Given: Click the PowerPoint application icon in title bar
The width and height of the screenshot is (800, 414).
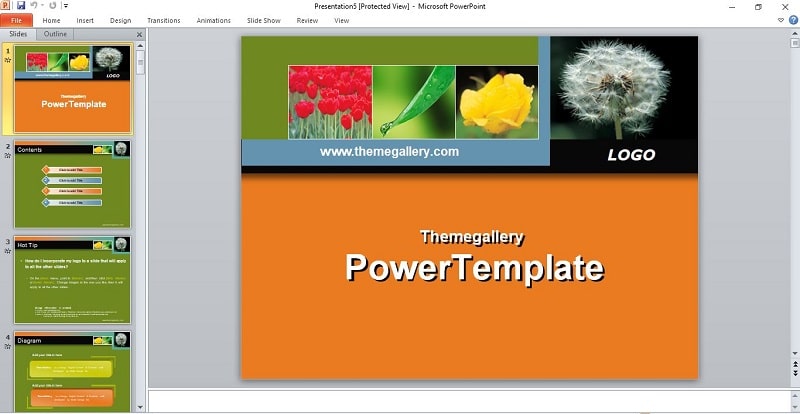Looking at the screenshot, I should (5, 6).
